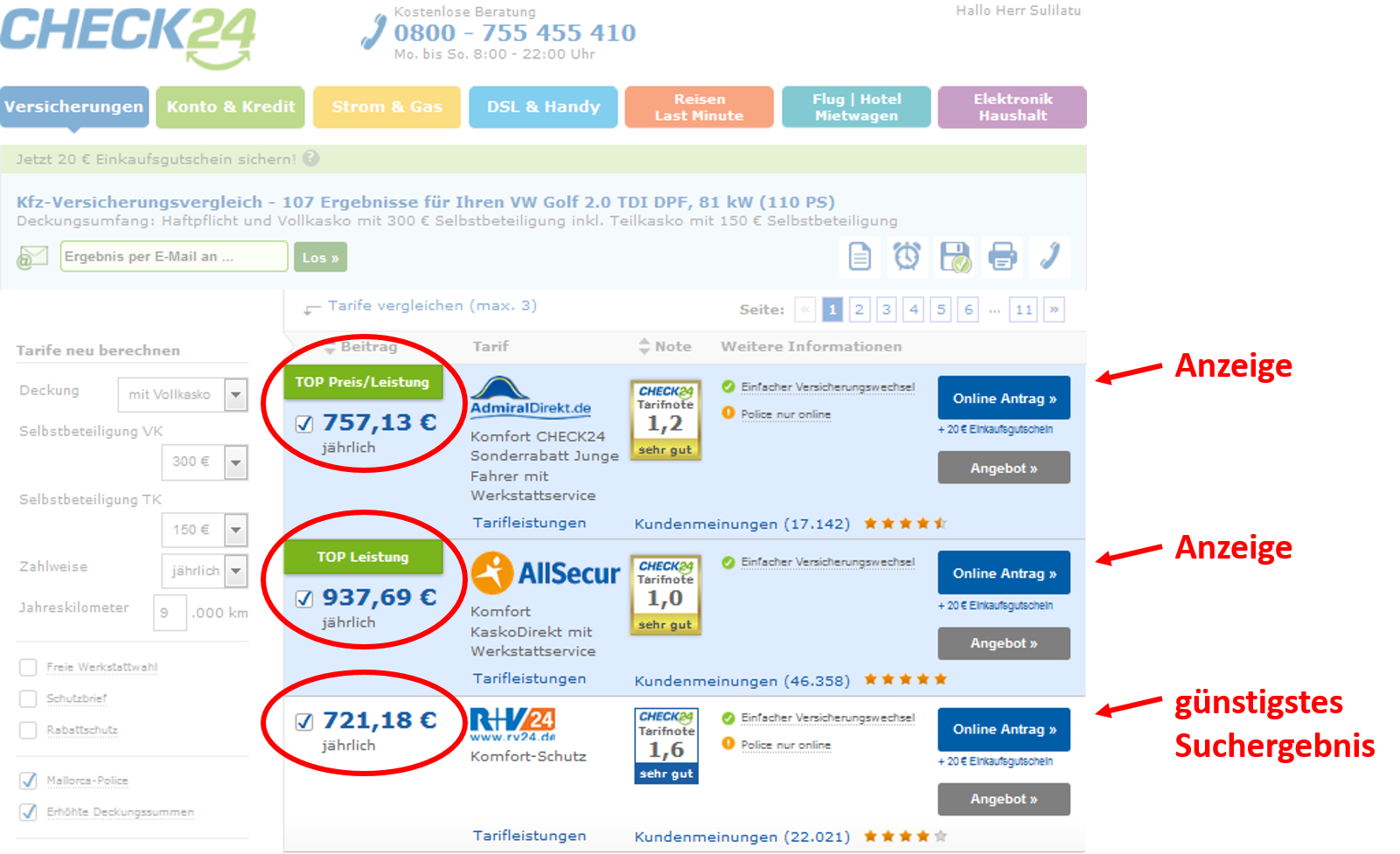The height and width of the screenshot is (854, 1400).
Task: Click the AdmiralDirekt.de logo
Action: tap(531, 396)
